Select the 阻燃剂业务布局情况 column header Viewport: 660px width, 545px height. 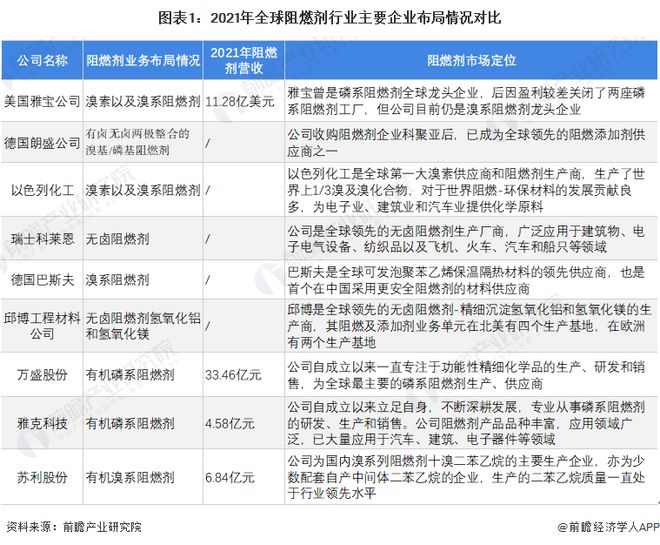pyautogui.click(x=143, y=60)
